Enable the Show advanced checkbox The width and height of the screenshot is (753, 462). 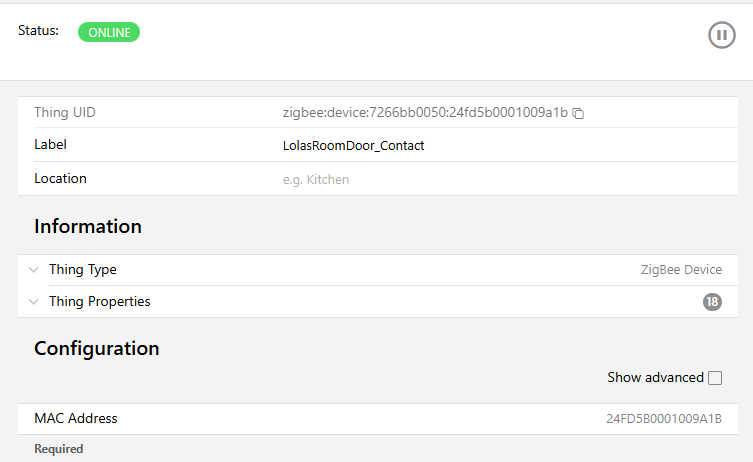click(715, 378)
